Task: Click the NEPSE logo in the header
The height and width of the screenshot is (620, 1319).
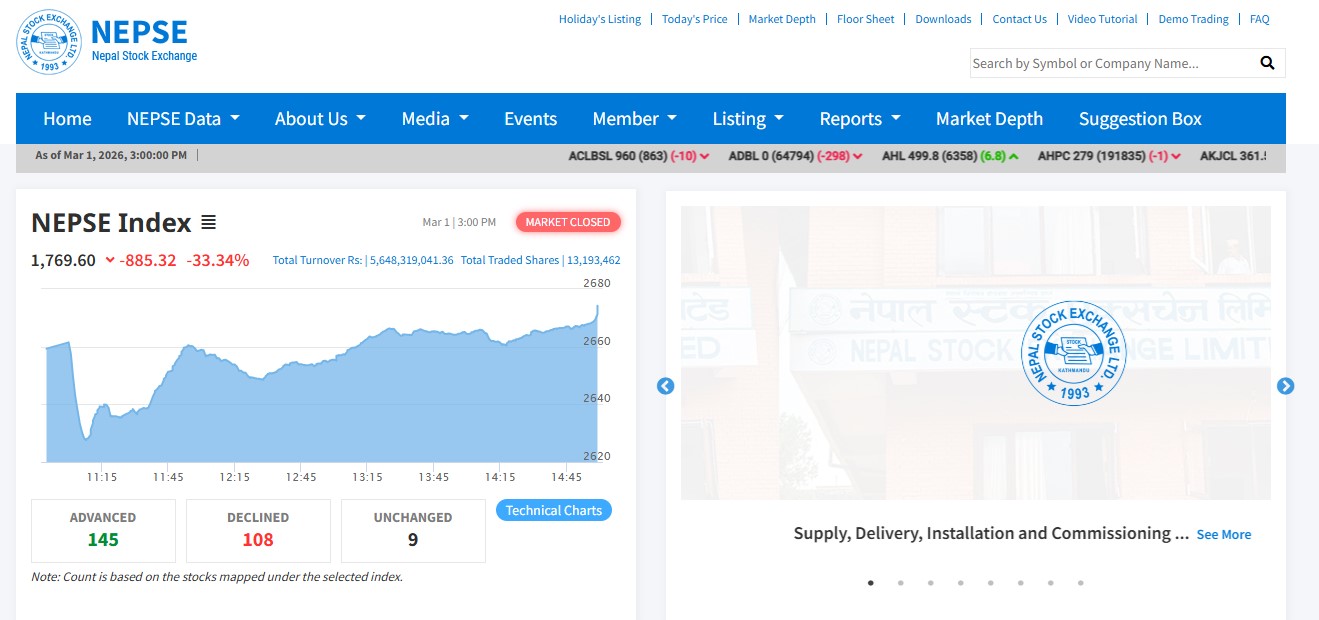Action: pos(48,42)
